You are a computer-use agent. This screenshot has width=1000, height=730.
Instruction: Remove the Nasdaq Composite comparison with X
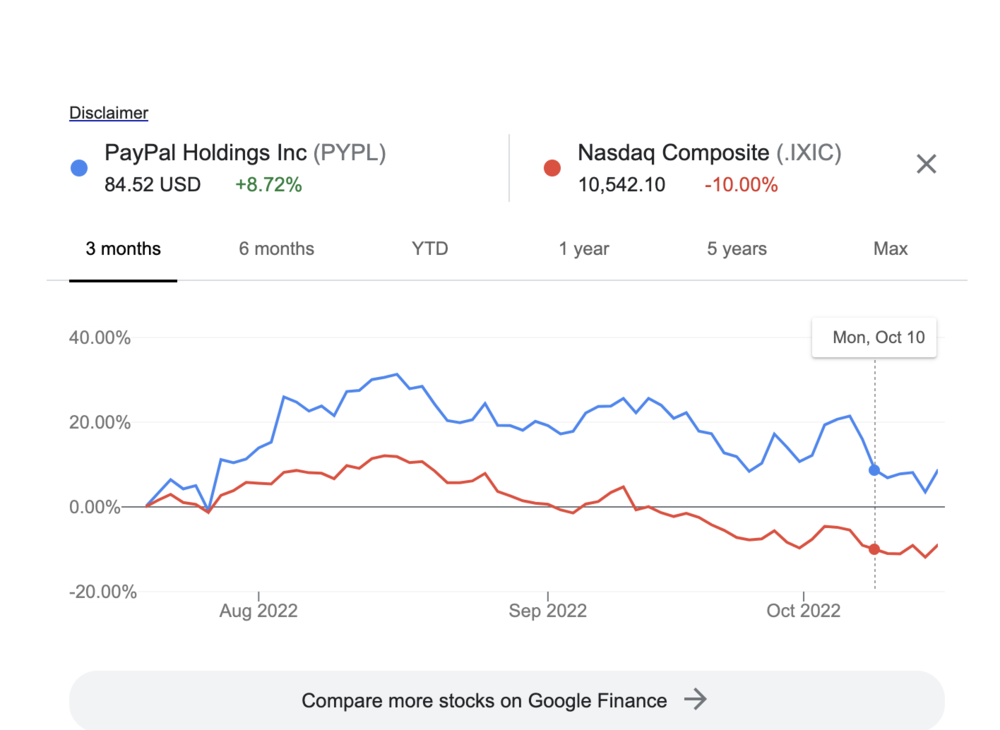(x=926, y=164)
